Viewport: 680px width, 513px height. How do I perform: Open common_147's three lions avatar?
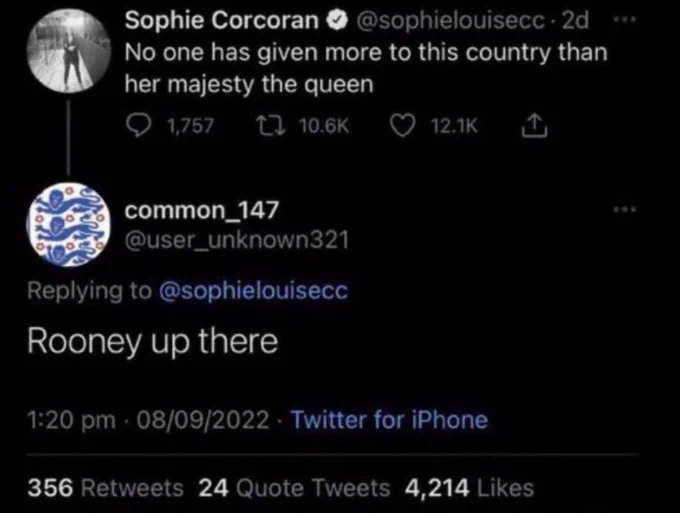pos(68,225)
